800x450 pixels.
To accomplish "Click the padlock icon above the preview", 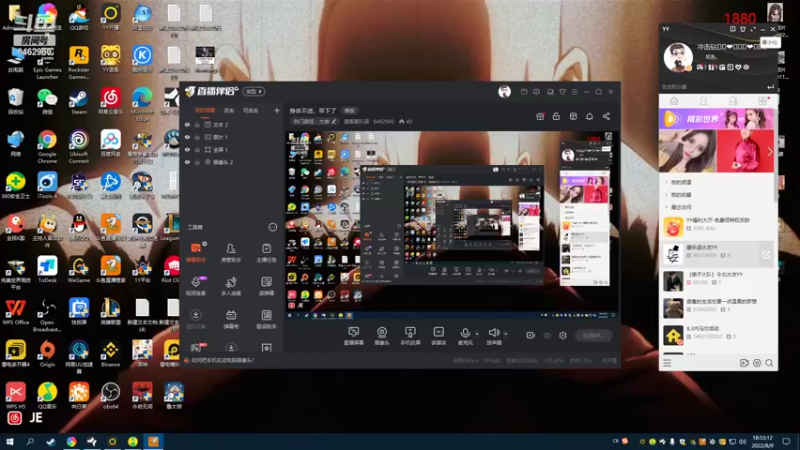I will click(x=556, y=116).
